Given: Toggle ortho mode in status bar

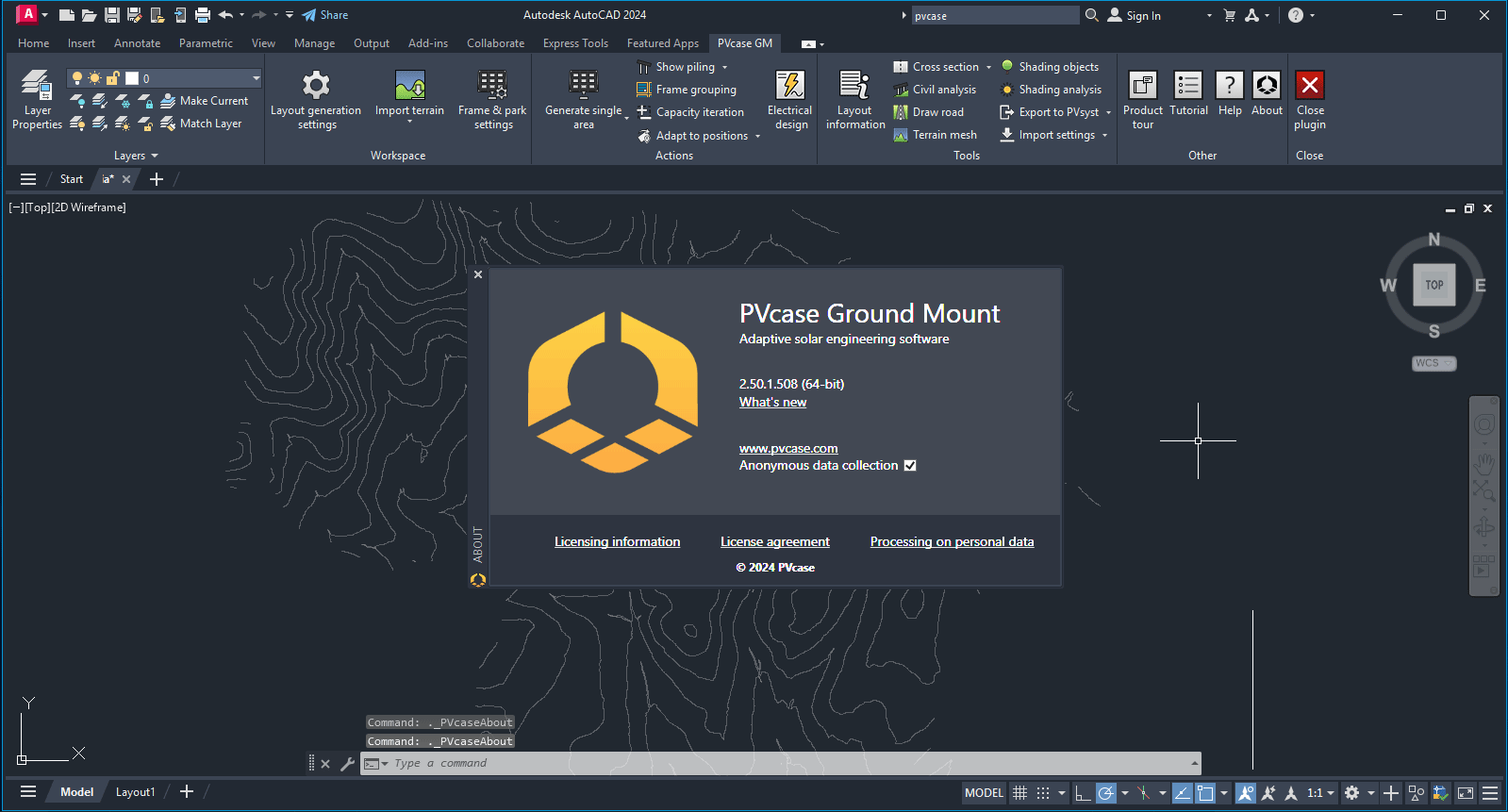Looking at the screenshot, I should [x=1083, y=793].
